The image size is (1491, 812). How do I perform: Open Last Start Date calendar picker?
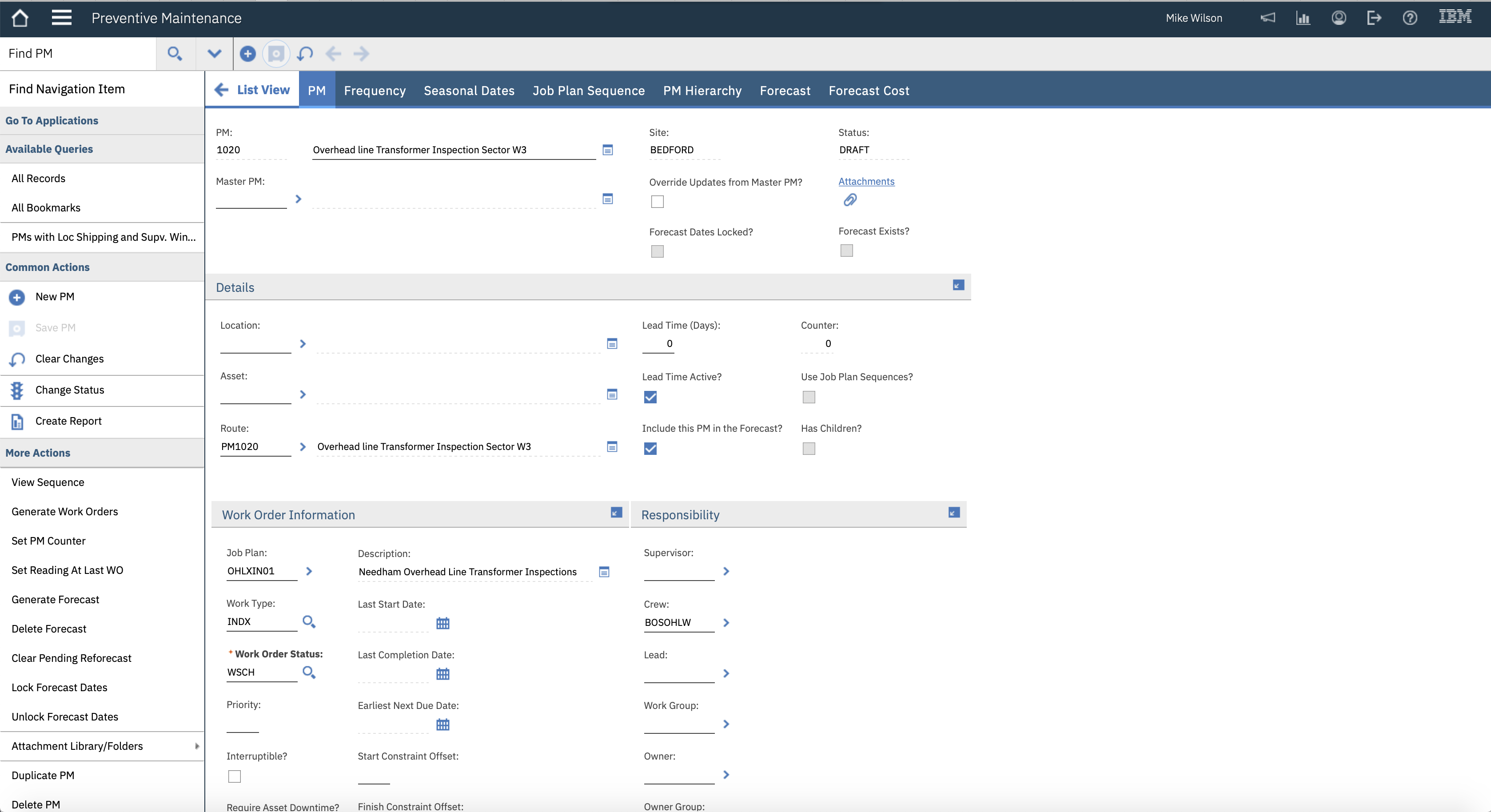coord(443,623)
